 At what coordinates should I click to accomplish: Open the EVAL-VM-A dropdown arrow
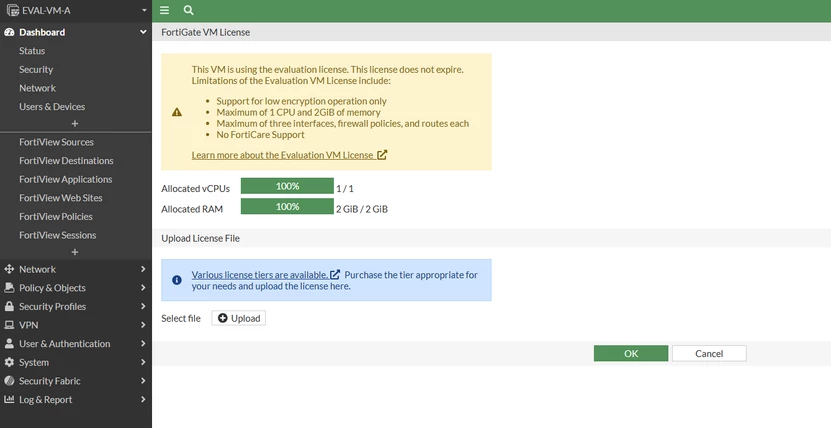point(144,10)
